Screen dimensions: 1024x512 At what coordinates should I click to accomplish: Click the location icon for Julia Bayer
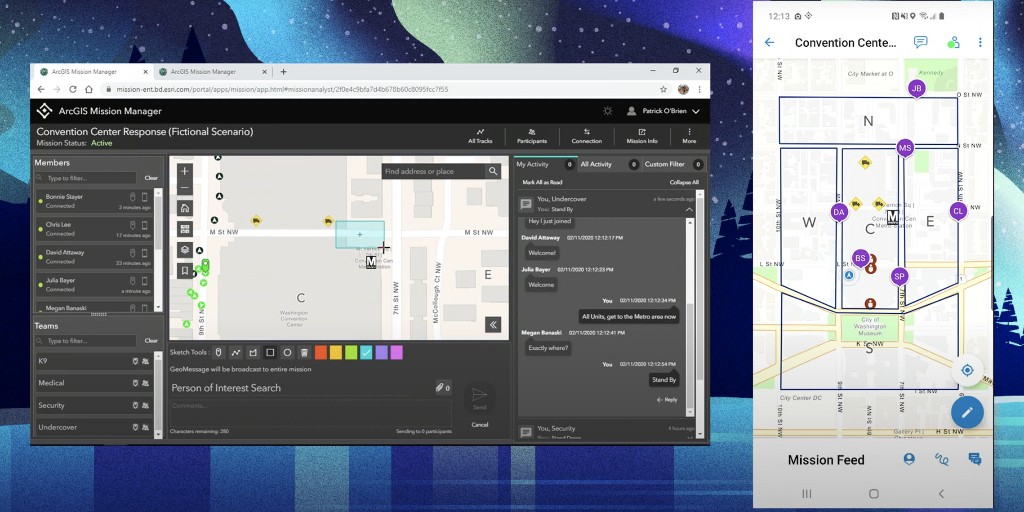tap(132, 280)
